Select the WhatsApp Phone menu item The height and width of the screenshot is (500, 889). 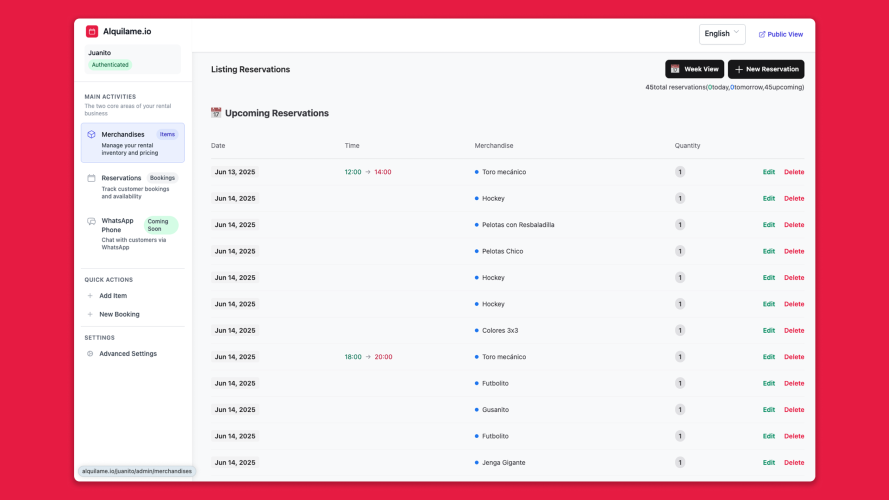(x=133, y=234)
